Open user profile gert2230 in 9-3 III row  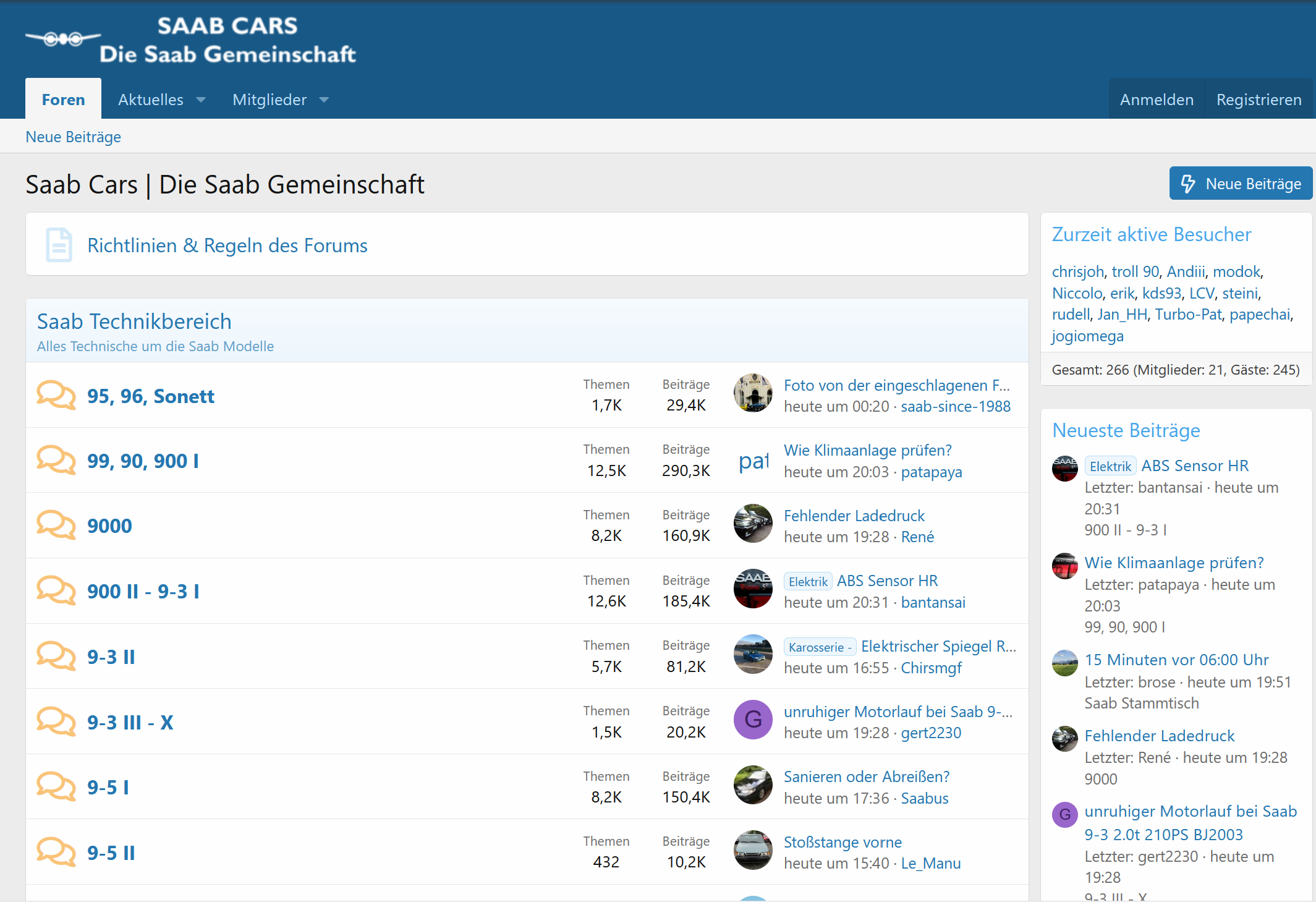coord(931,733)
